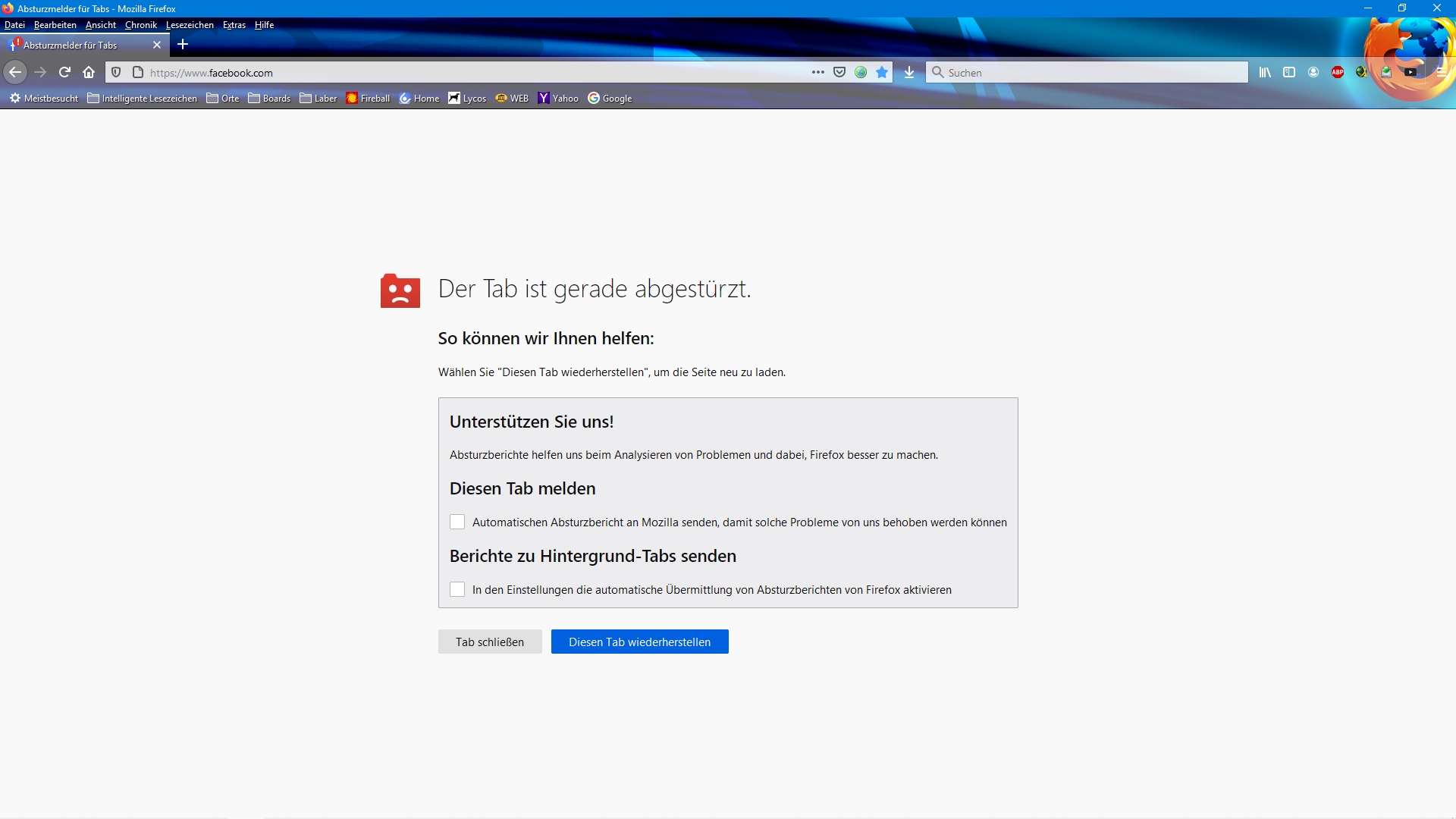The height and width of the screenshot is (819, 1456).
Task: Reload the current page
Action: pyautogui.click(x=64, y=72)
